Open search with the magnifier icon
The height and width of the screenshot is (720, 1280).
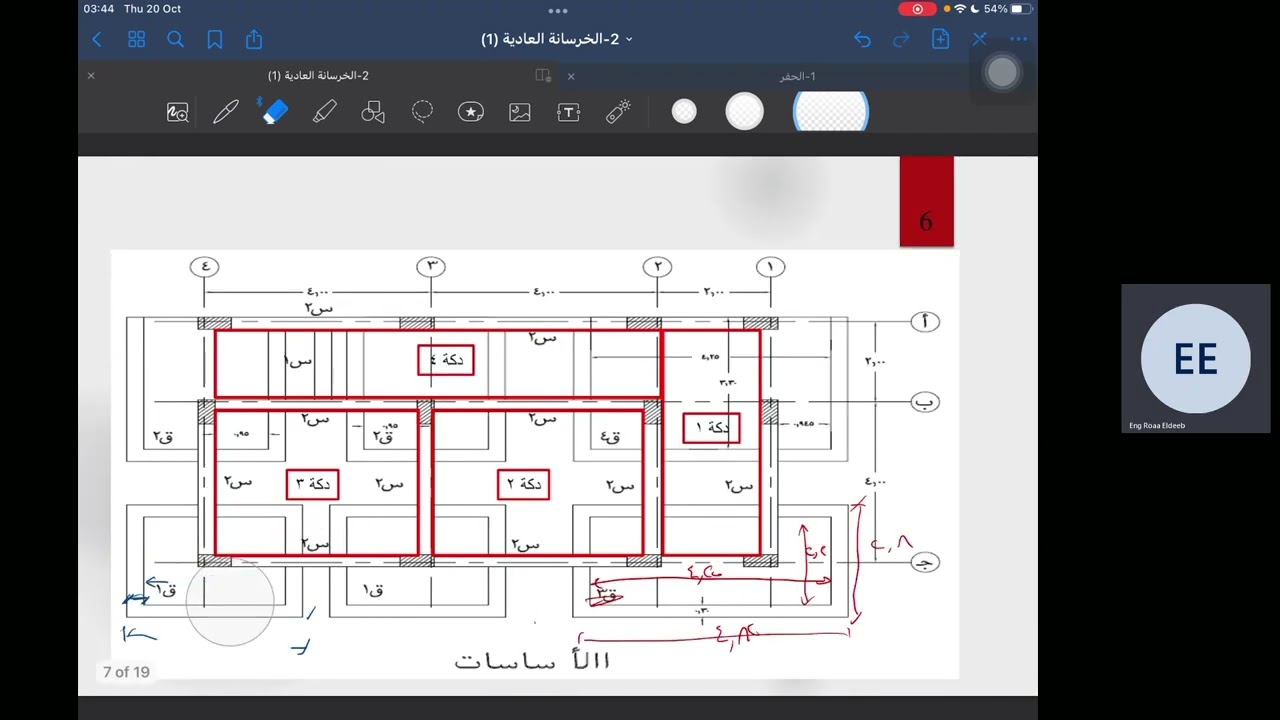(x=176, y=39)
